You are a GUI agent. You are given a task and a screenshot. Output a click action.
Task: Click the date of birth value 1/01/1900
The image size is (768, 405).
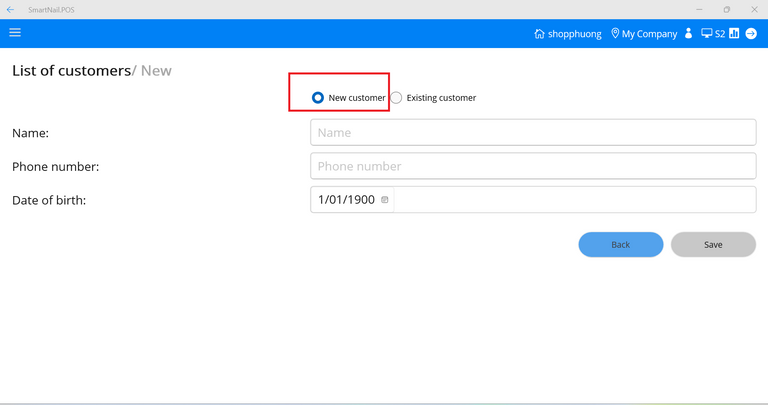[346, 200]
